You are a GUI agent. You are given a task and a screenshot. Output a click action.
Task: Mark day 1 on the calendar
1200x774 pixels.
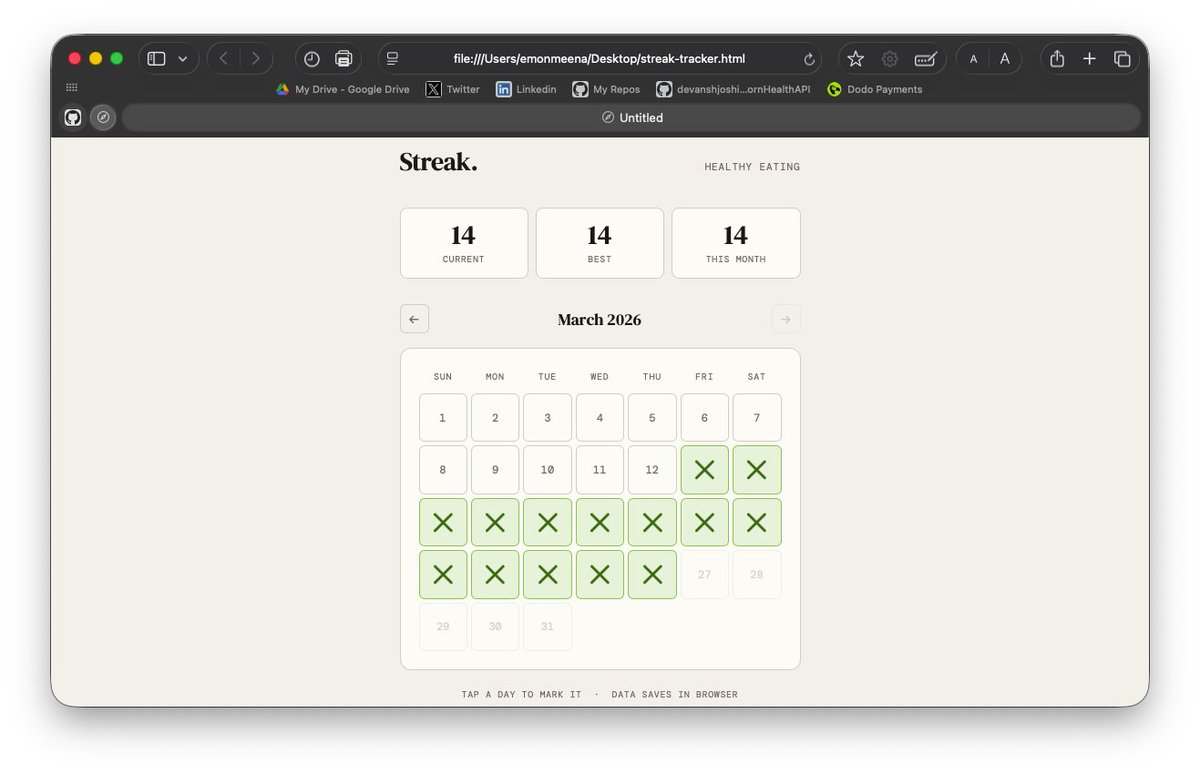443,418
